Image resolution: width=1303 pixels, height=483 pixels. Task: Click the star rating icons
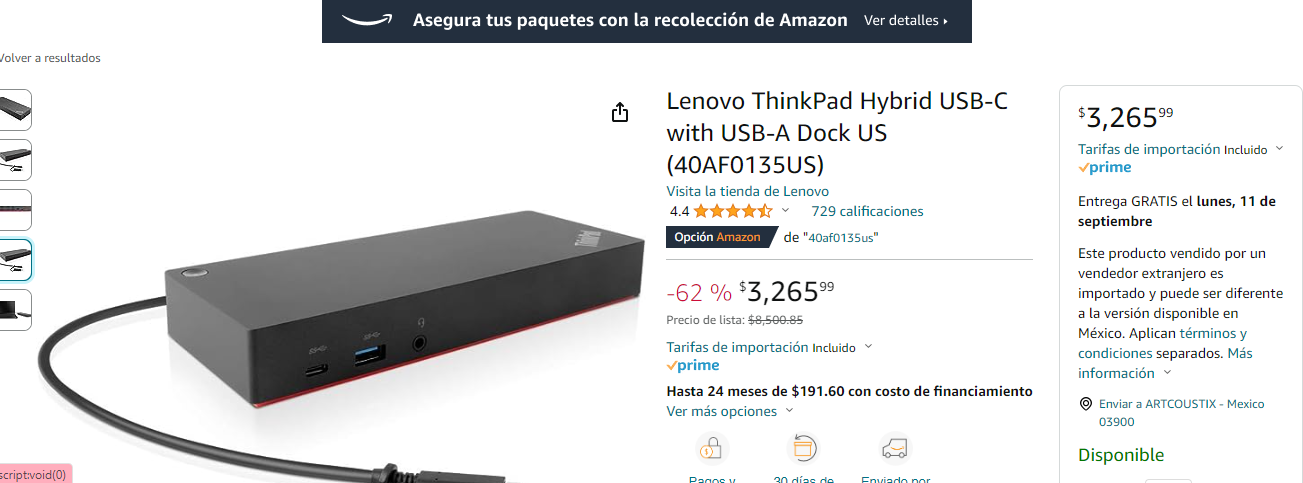733,211
